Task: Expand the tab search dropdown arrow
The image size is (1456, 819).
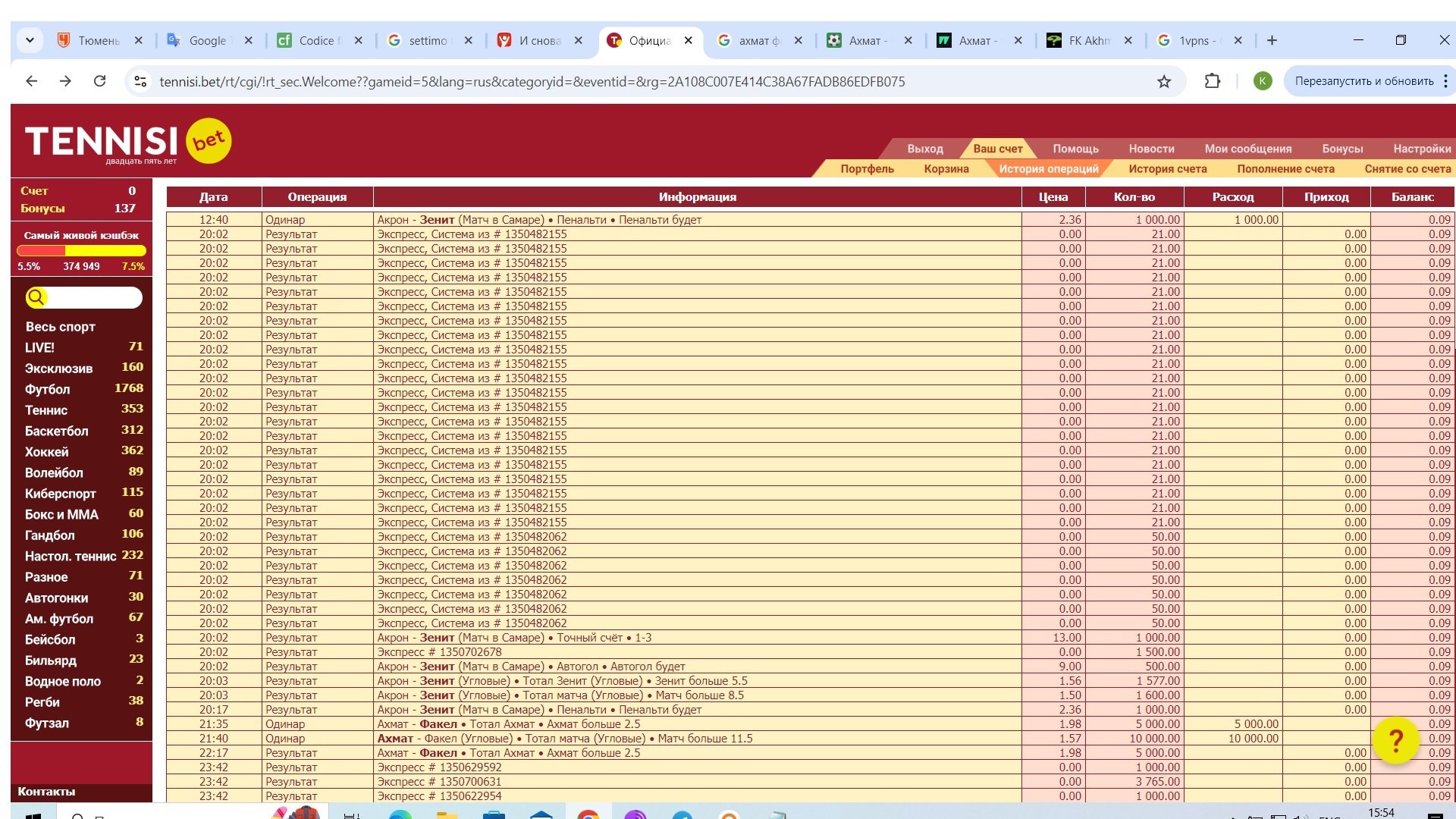Action: click(x=30, y=40)
